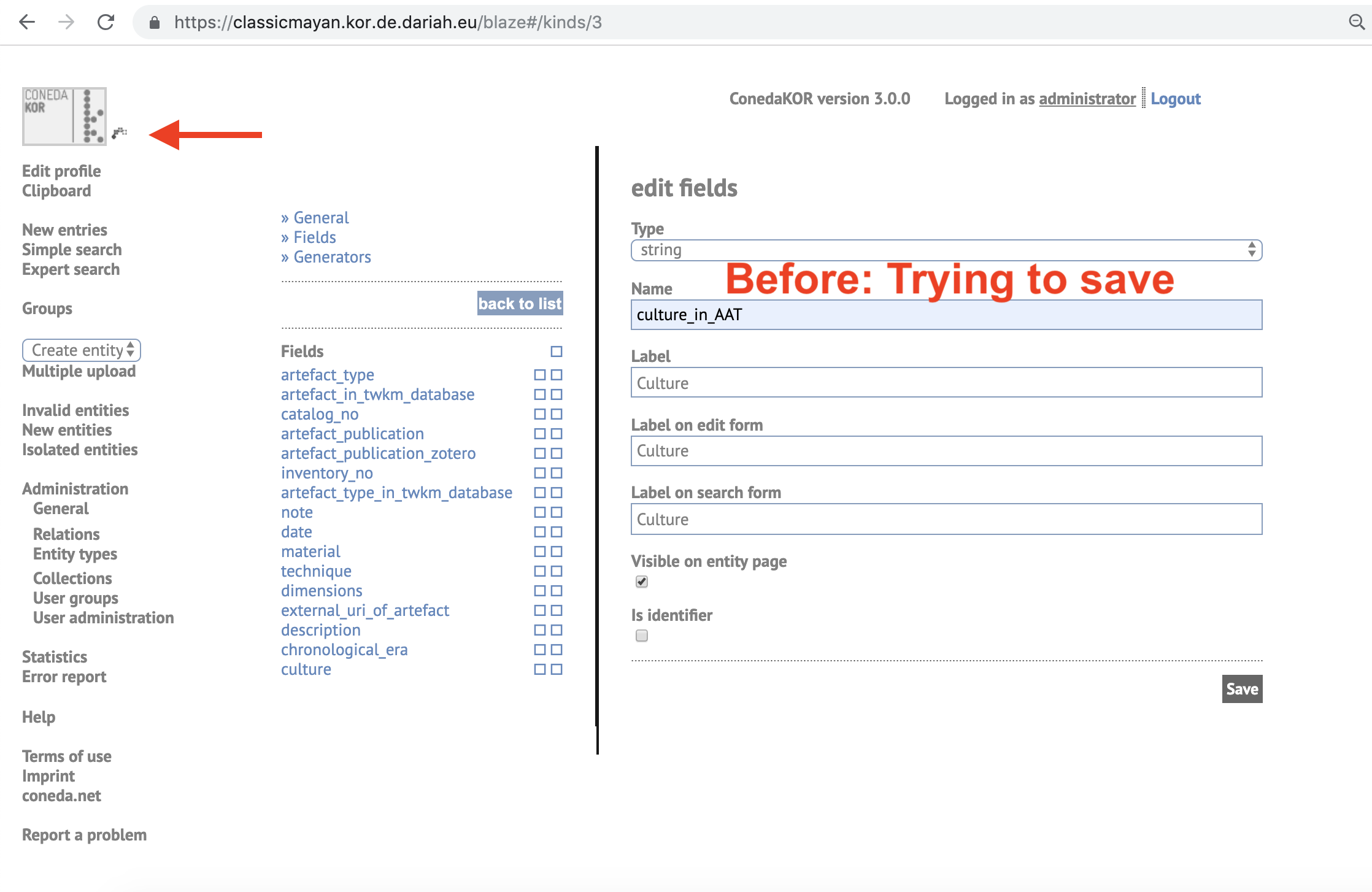Check the select-all box above the Fields list
This screenshot has height=892, width=1372.
click(x=555, y=352)
